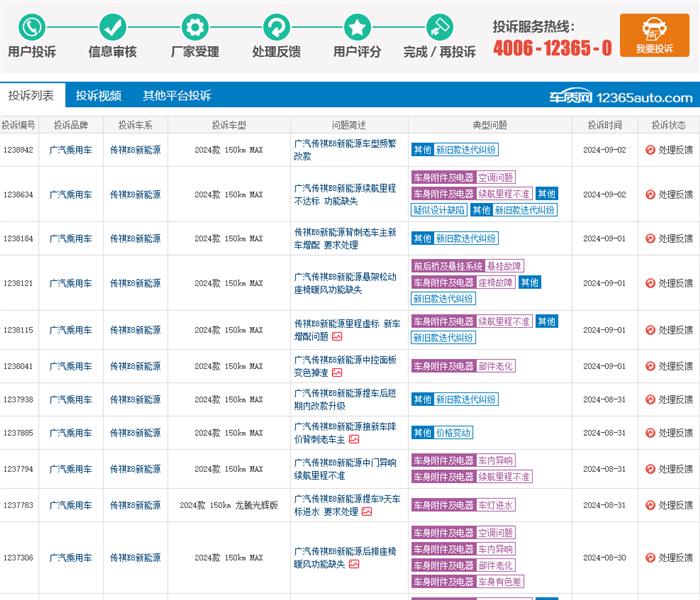Image resolution: width=700 pixels, height=600 pixels.
Task: Click status icon for complaint 1238115
Action: [x=650, y=330]
